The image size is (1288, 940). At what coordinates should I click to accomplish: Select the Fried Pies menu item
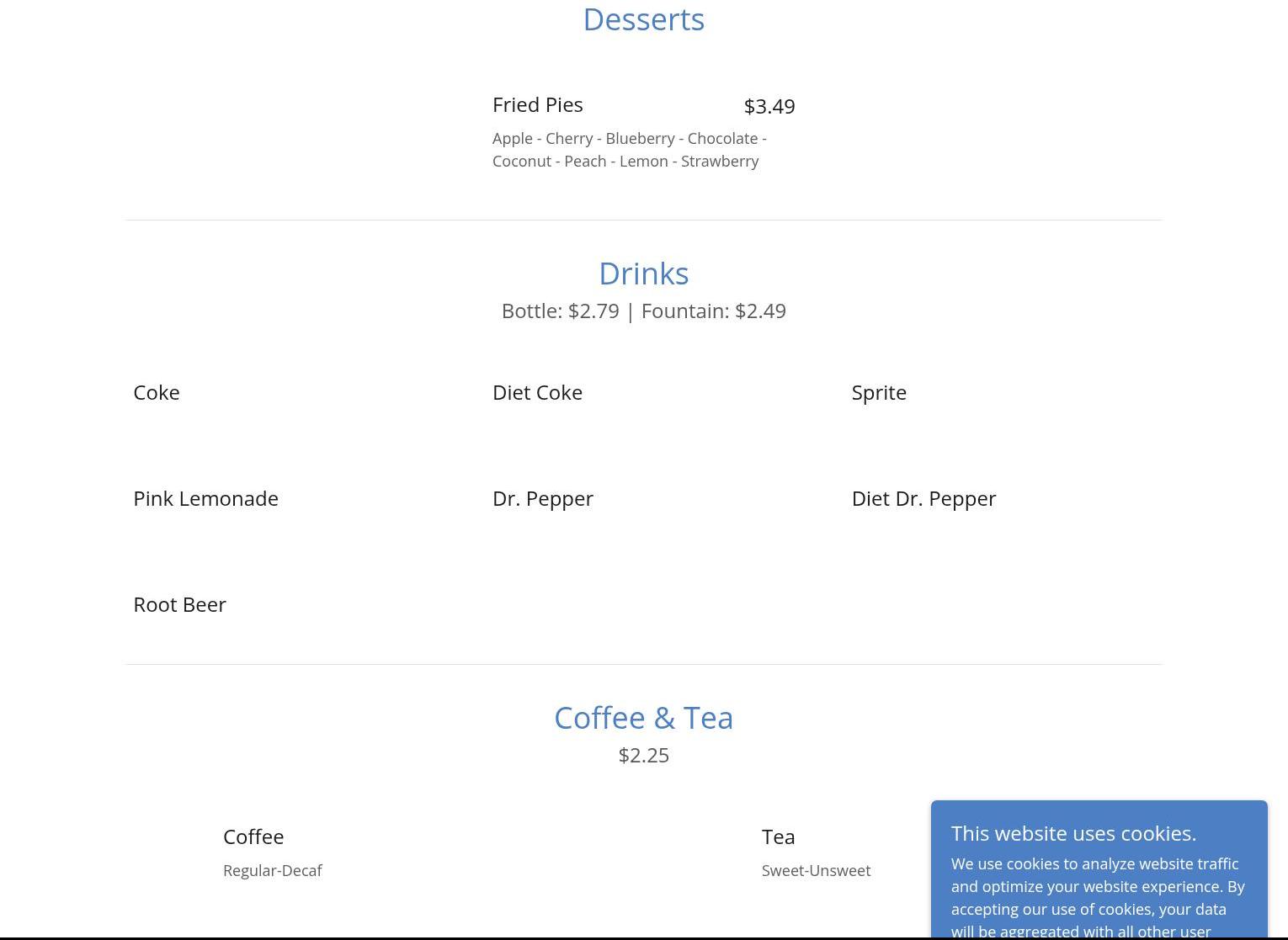click(x=537, y=105)
